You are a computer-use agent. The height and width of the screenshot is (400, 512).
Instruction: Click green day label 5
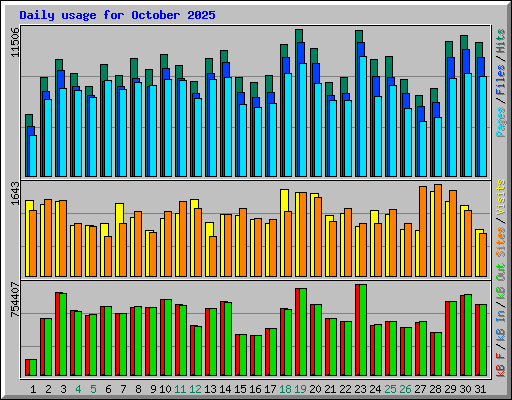point(93,389)
